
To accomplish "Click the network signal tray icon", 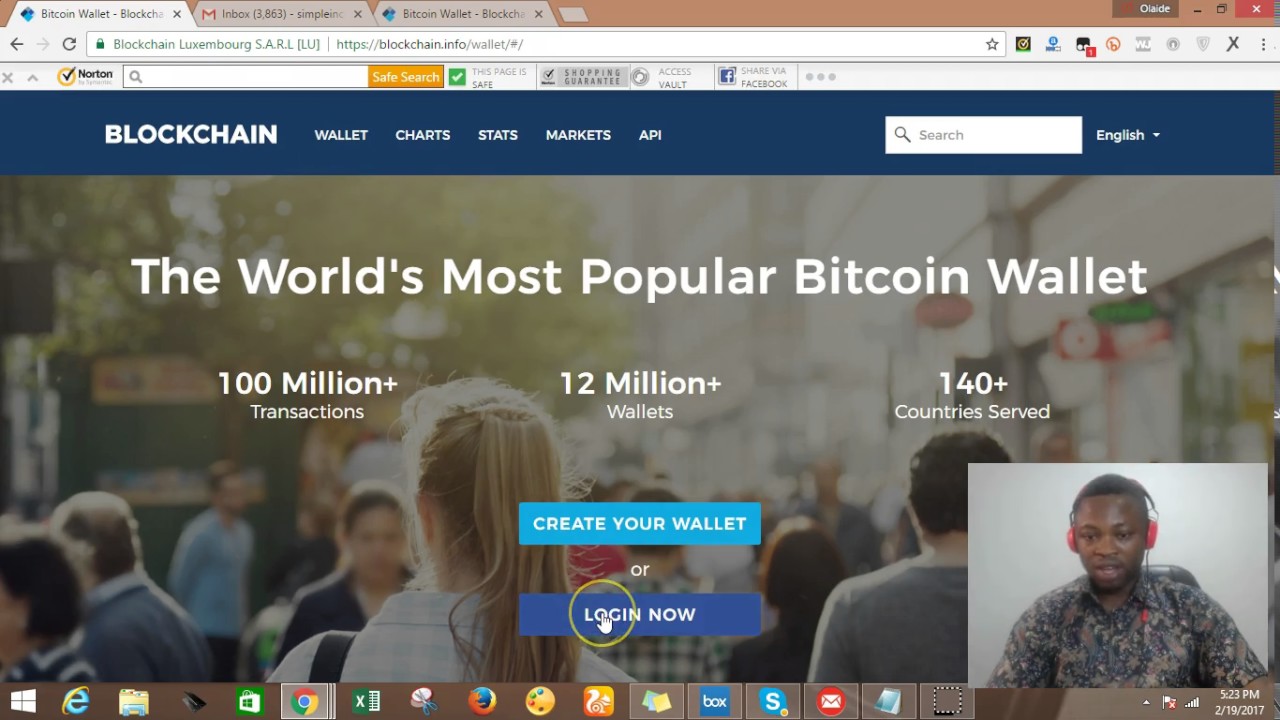I will 1191,702.
